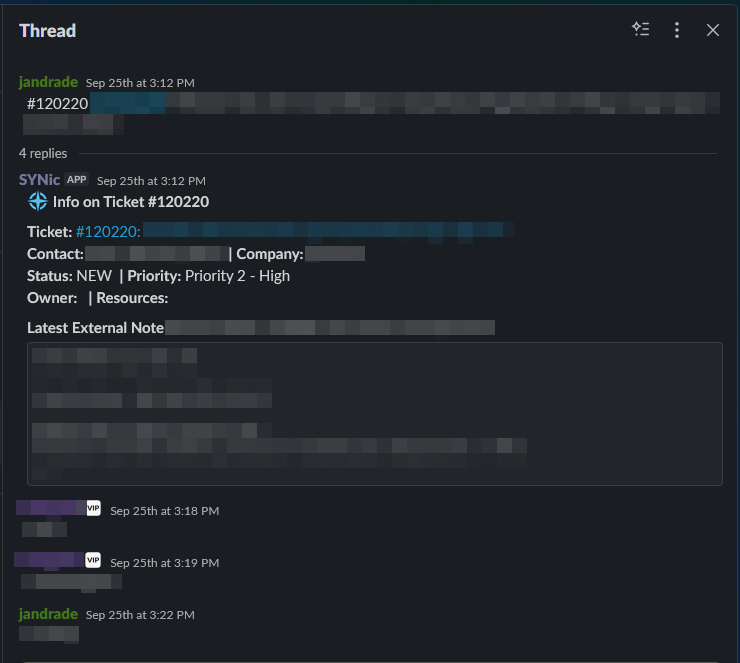Open the blue #120220 ticket link
This screenshot has height=663, width=740.
(107, 231)
